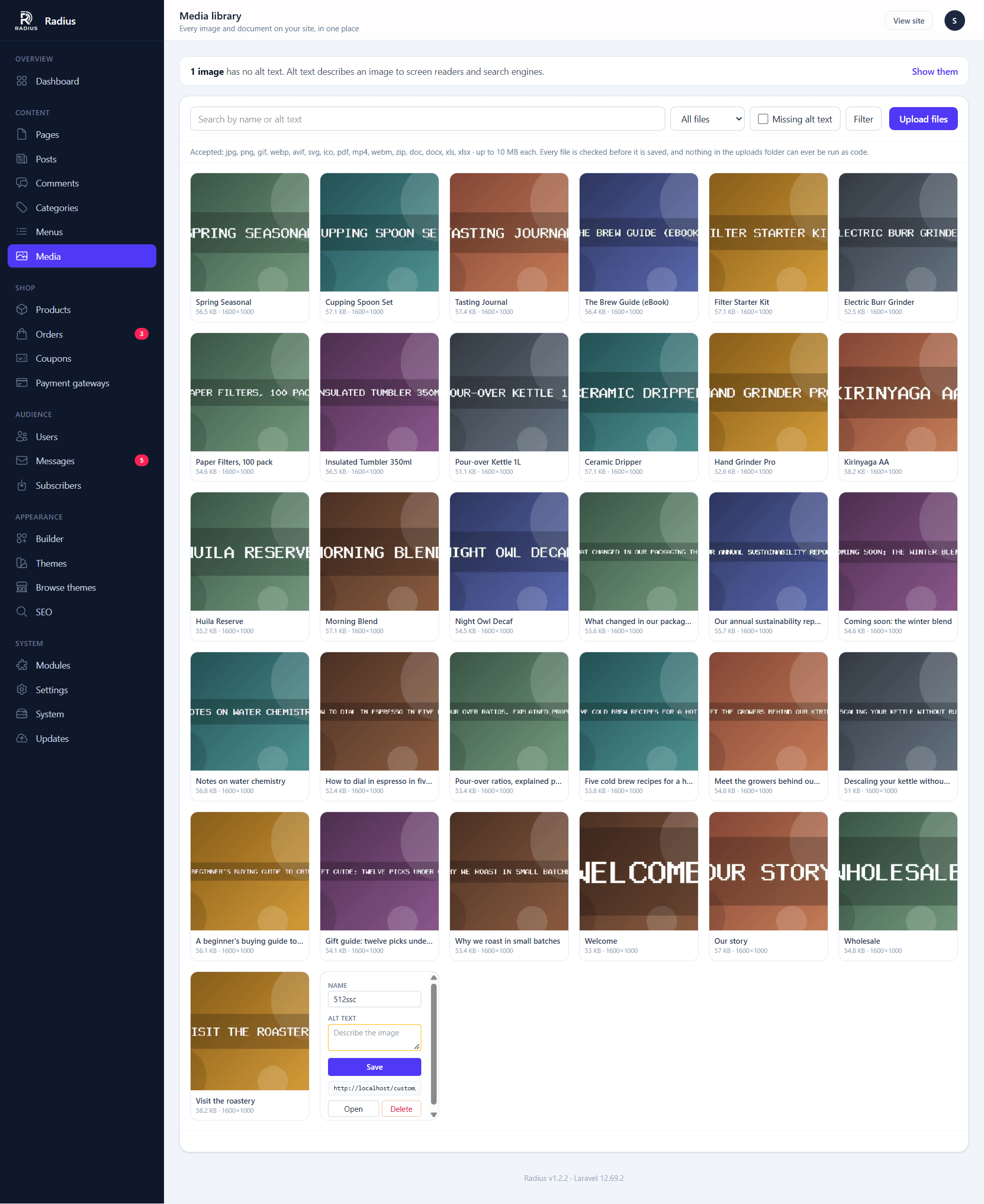This screenshot has height=1204, width=984.
Task: Select the Night Owl Decaf thumbnail
Action: 509,551
